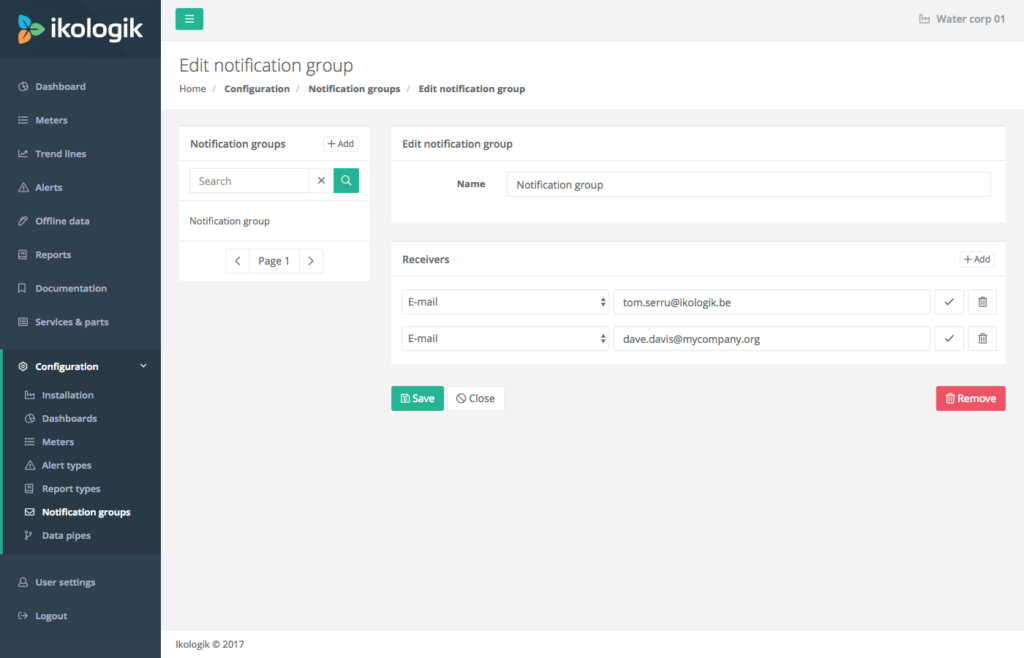Focus the notification groups Search field

coord(249,181)
